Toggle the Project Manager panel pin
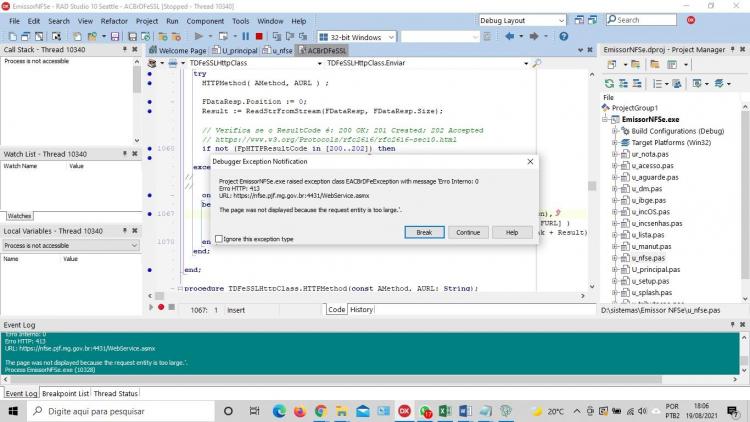Screen dimensions: 750x422 point(732,49)
